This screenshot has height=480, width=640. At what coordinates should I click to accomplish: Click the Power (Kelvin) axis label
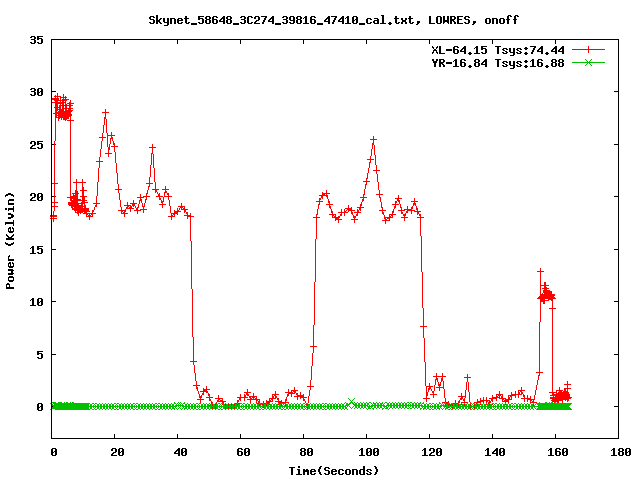[10, 241]
